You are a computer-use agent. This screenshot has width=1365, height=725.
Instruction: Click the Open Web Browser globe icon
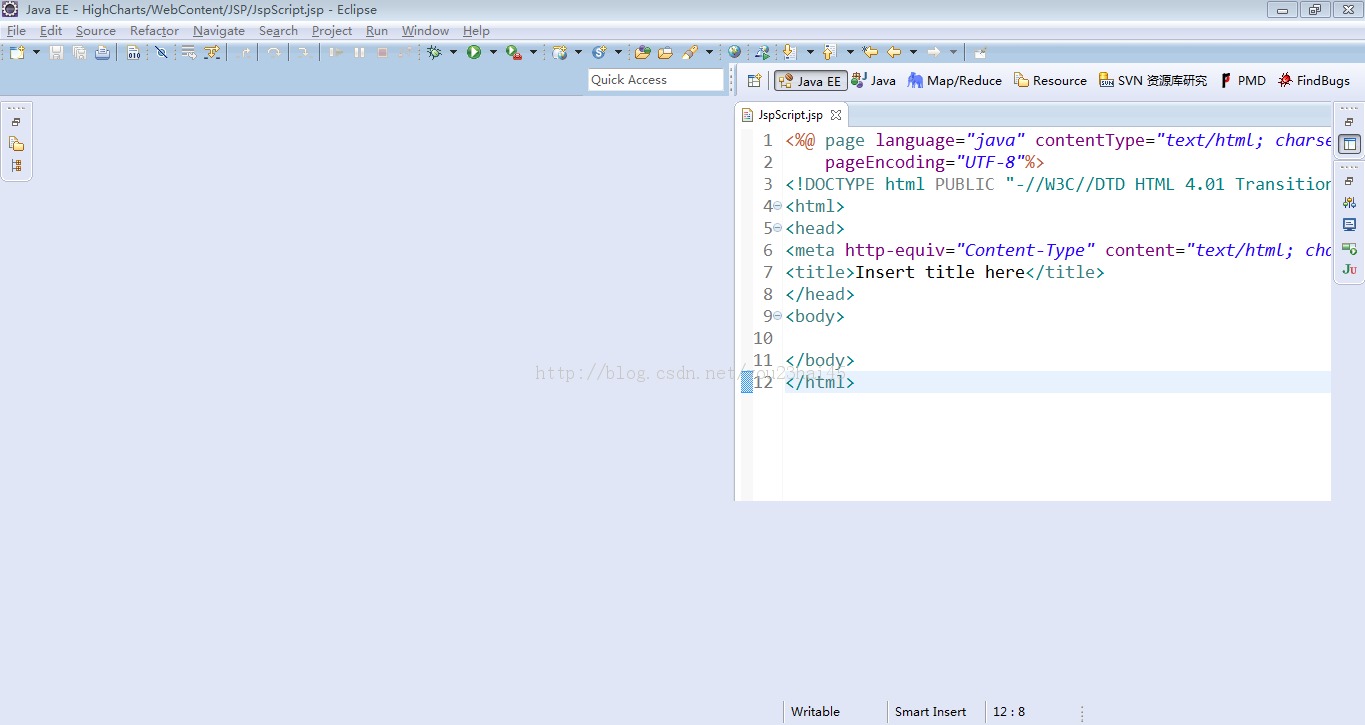[x=735, y=52]
